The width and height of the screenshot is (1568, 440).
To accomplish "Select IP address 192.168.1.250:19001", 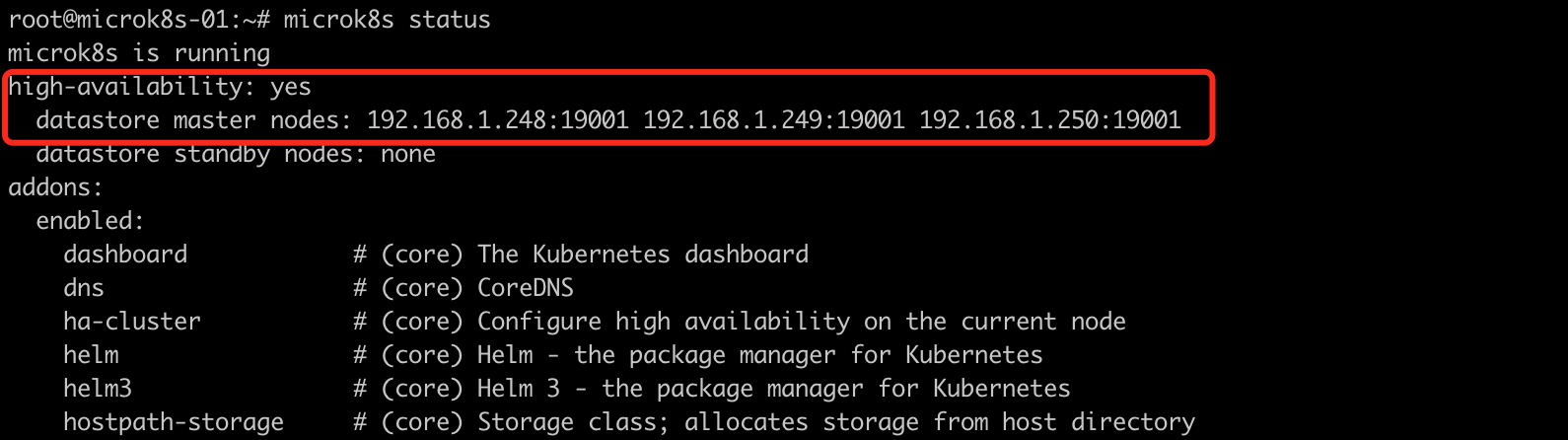I will 1049,120.
